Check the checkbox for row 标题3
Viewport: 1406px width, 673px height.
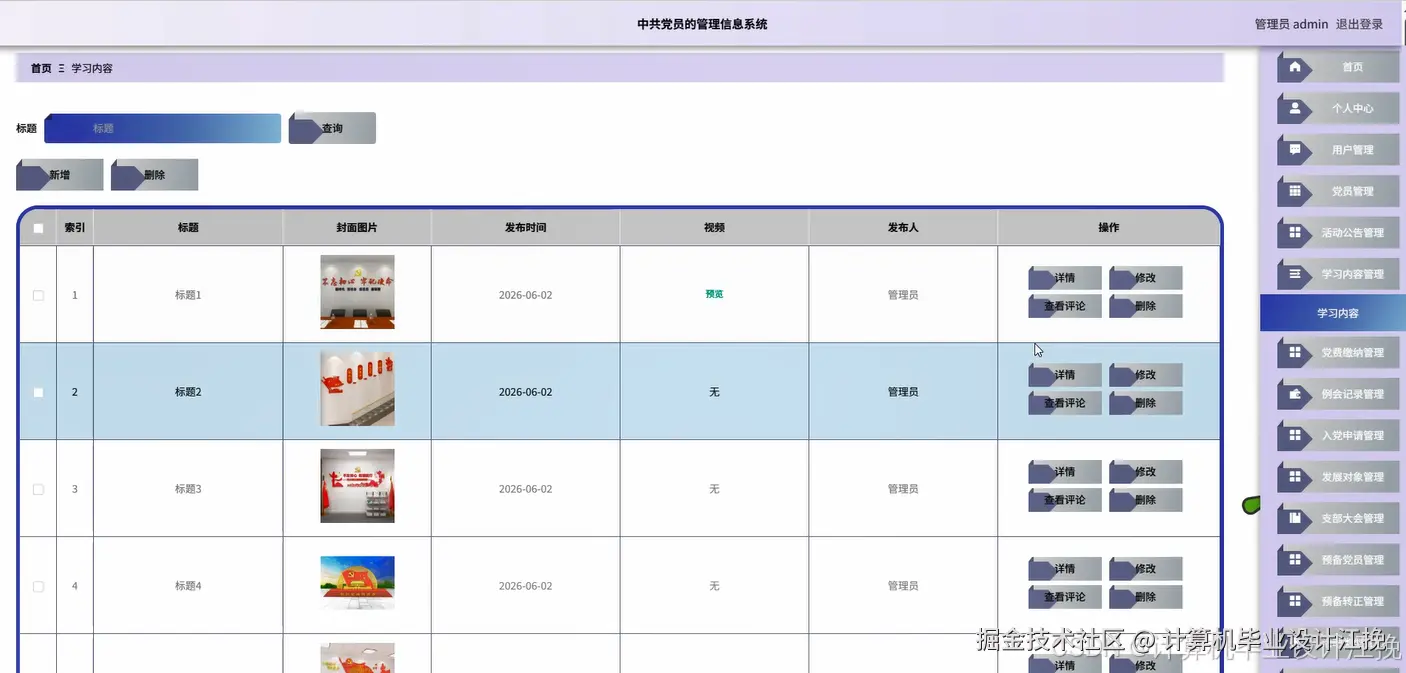point(38,490)
